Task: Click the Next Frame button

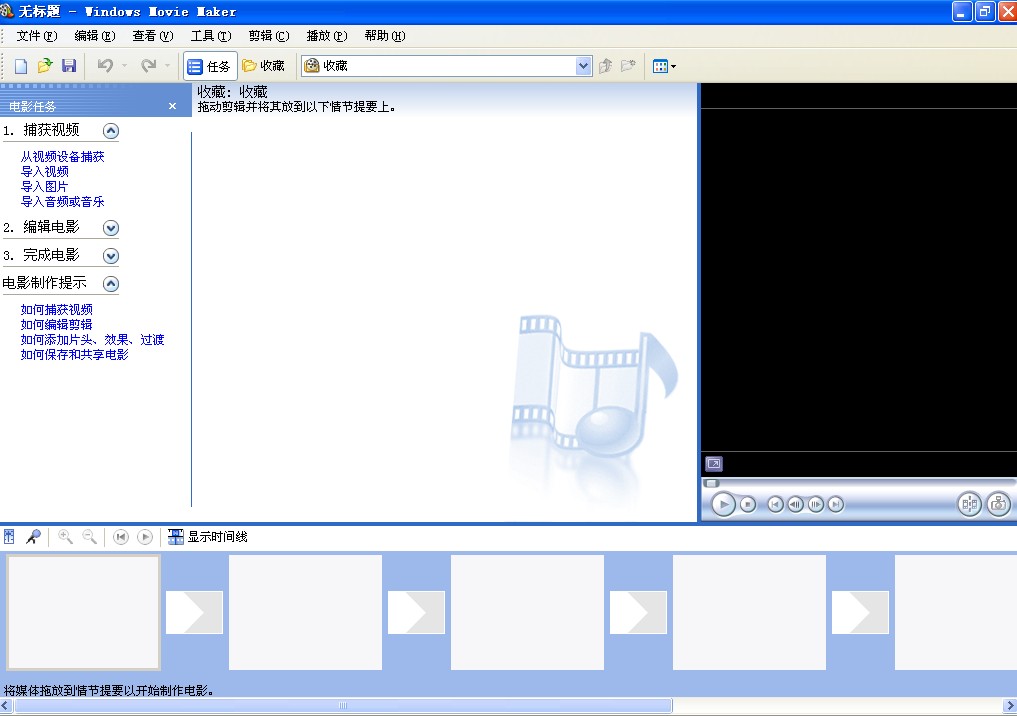Action: (x=815, y=504)
